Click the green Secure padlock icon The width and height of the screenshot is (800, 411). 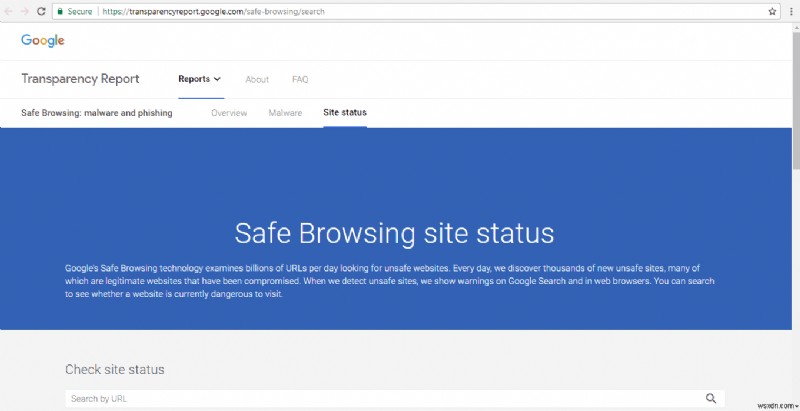point(60,11)
